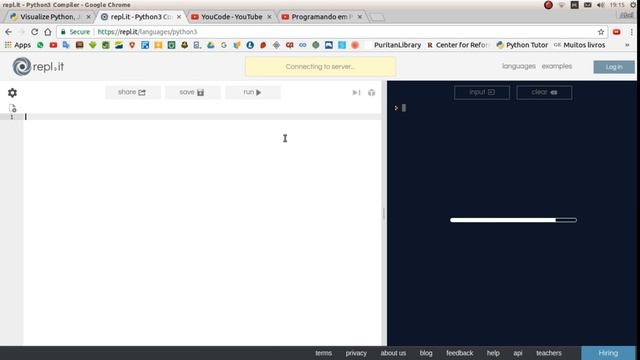Open the red YouTube bookmark icon

pos(53,45)
